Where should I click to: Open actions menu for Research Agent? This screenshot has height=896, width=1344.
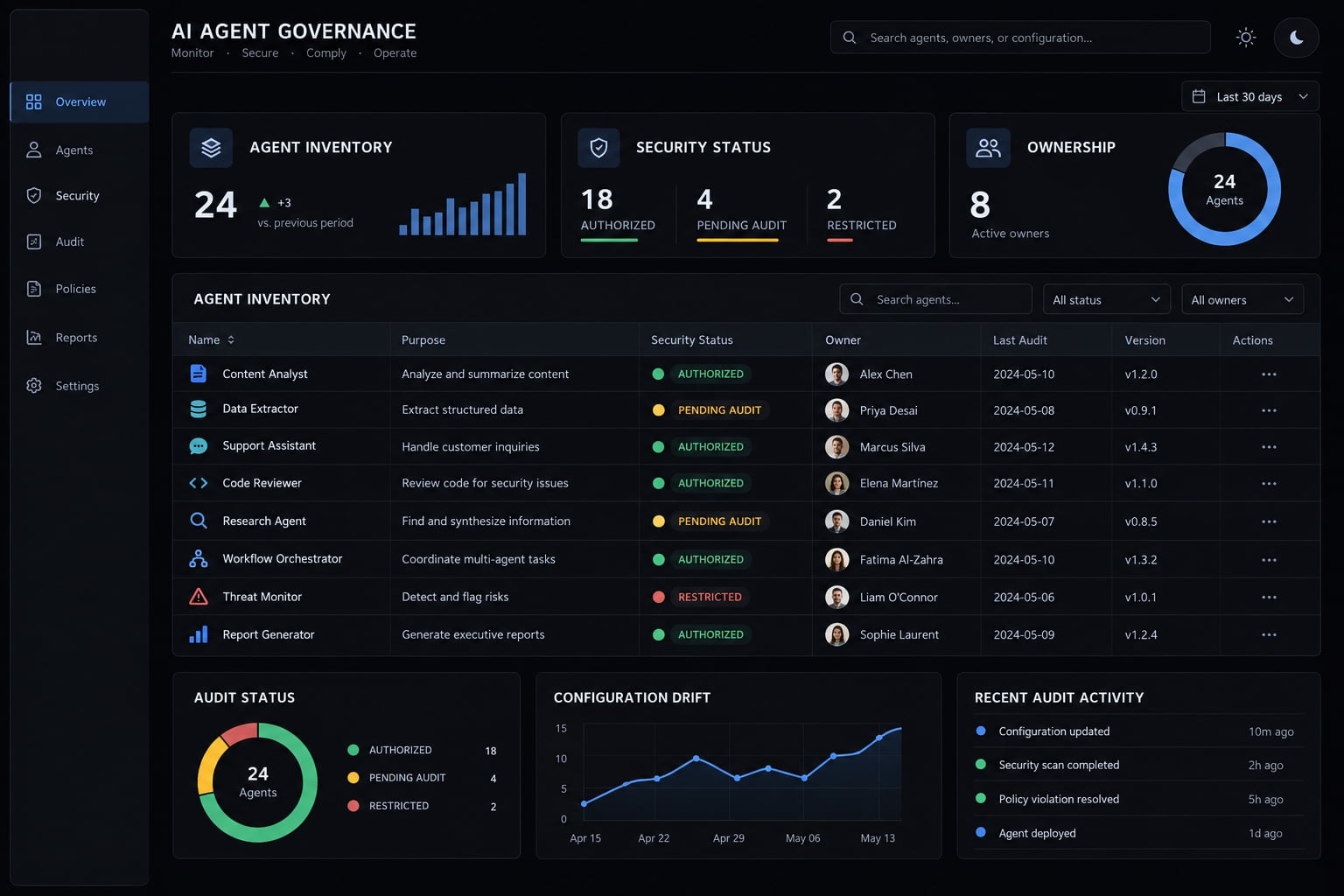click(x=1269, y=521)
